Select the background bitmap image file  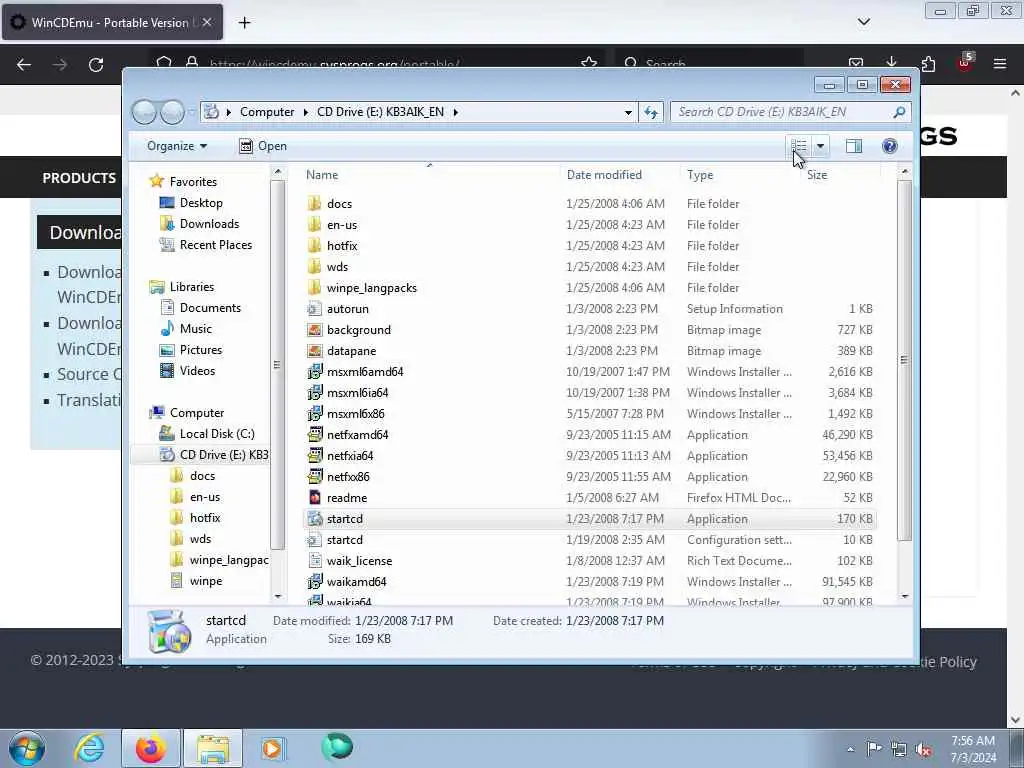591,330
